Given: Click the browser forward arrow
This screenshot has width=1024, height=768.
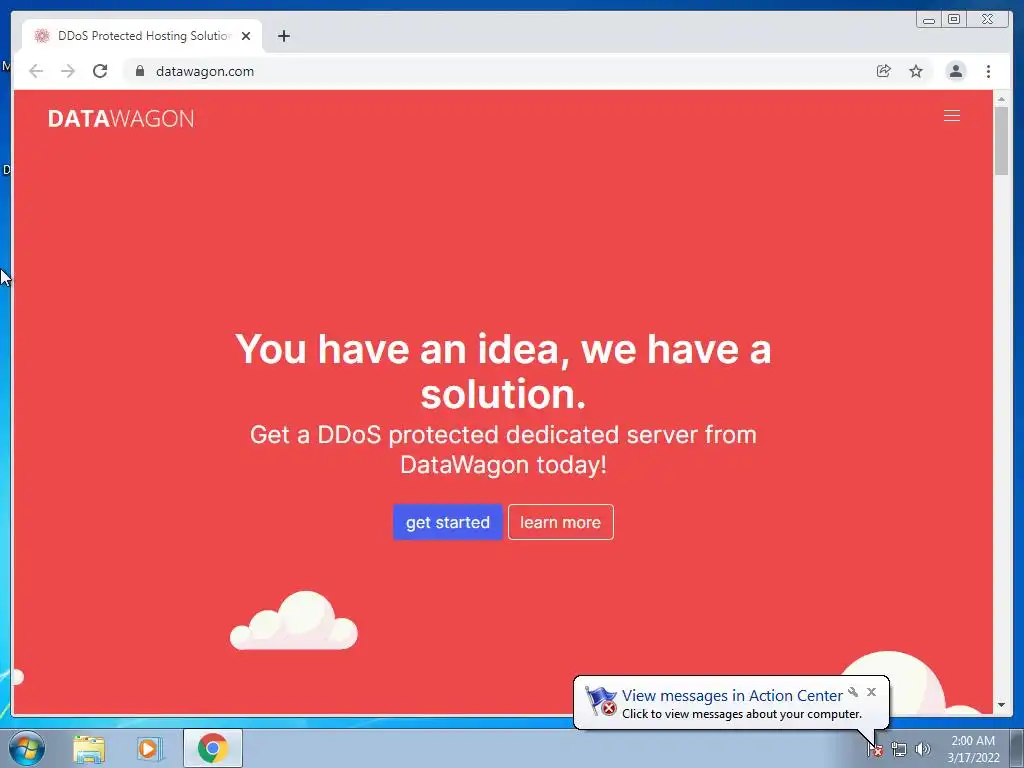Looking at the screenshot, I should (x=68, y=71).
